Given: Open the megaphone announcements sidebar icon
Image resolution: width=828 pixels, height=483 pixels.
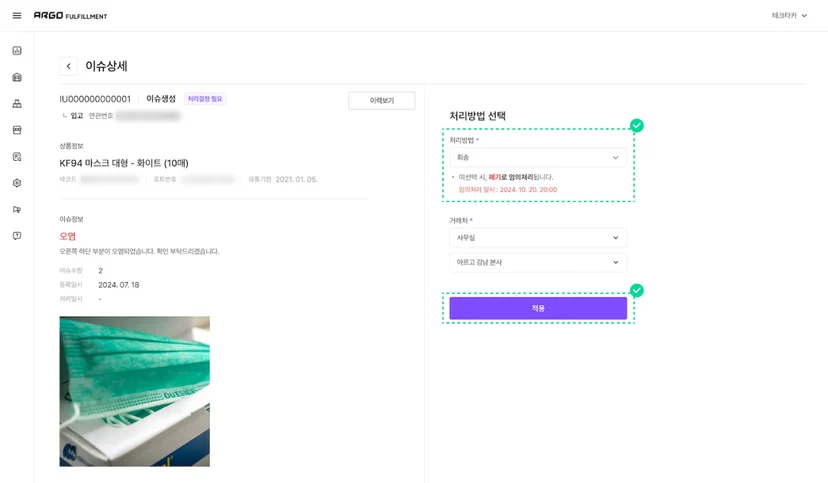Looking at the screenshot, I should 17,209.
